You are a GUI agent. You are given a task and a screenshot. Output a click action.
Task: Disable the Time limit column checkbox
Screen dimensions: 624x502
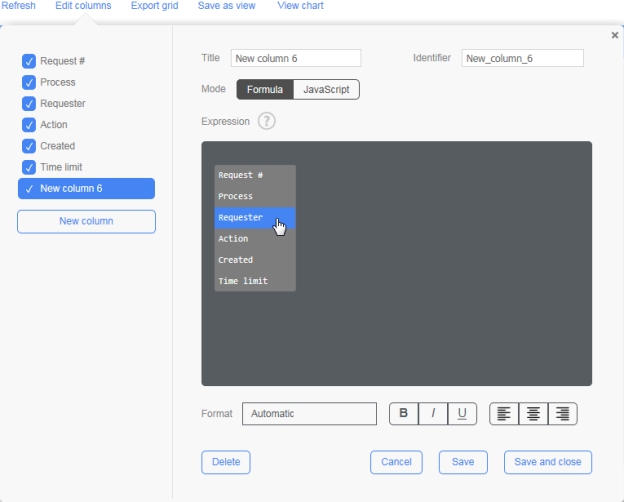pyautogui.click(x=29, y=167)
